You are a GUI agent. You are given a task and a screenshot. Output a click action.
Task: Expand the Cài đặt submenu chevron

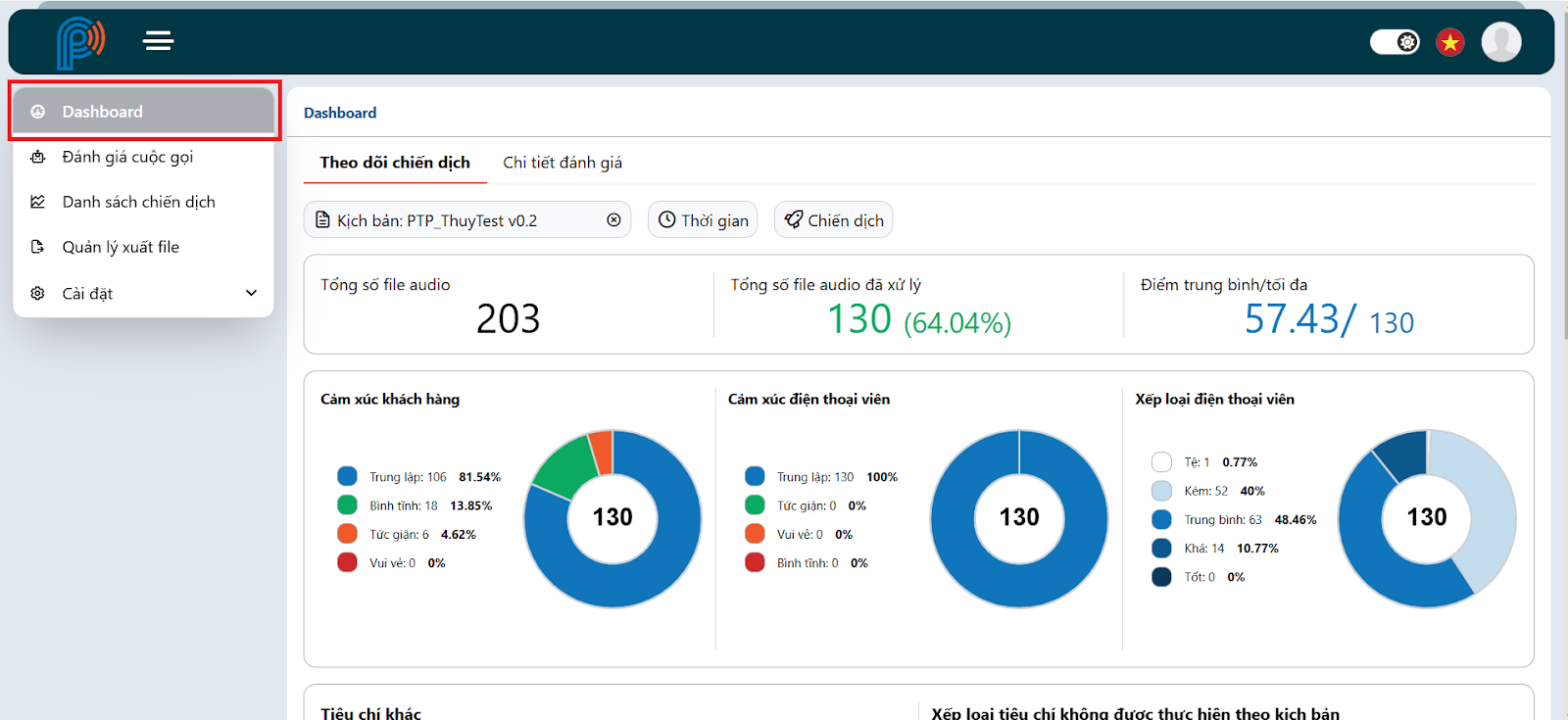pos(252,293)
